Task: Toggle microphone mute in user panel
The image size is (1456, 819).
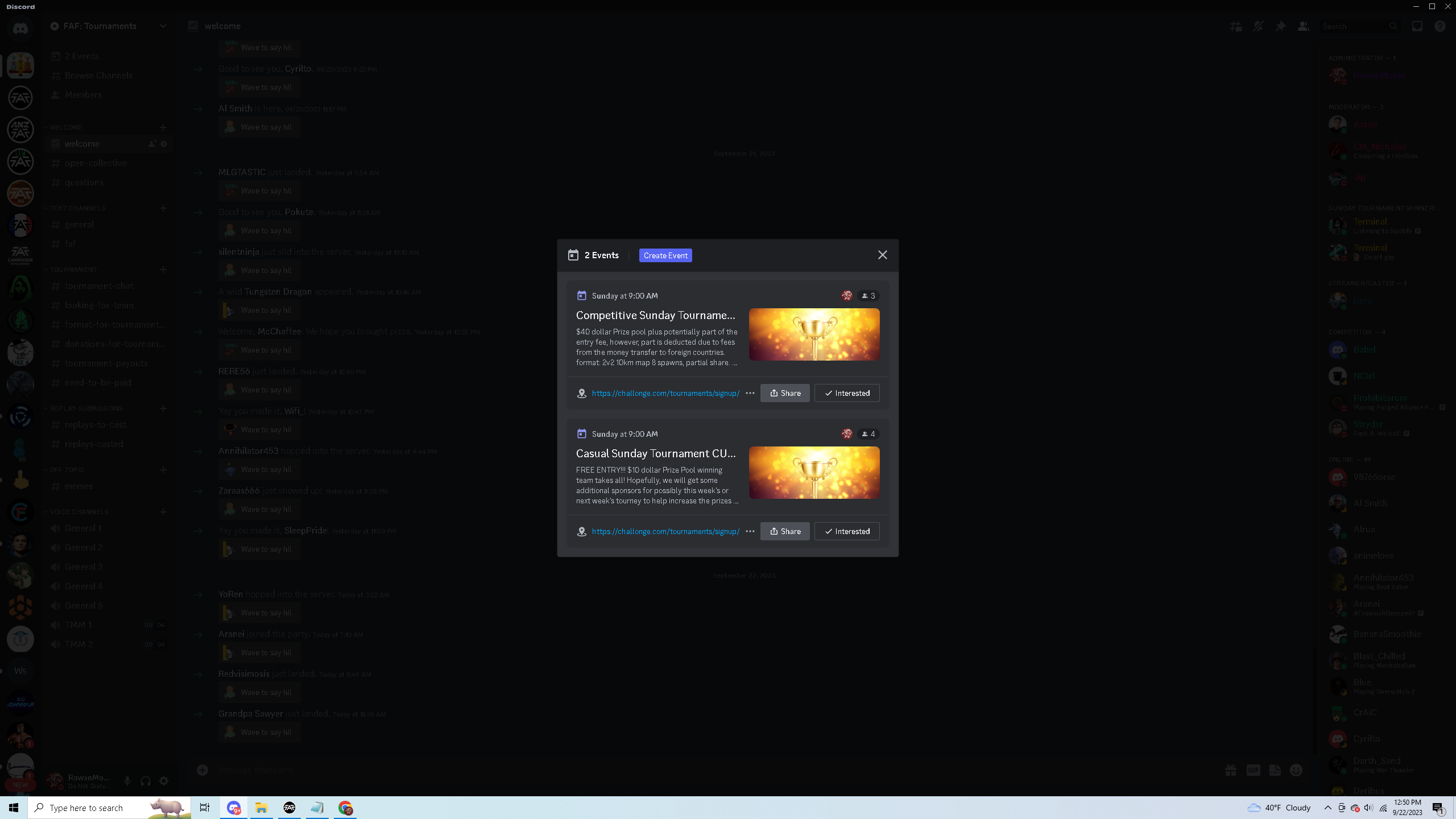Action: 127,781
